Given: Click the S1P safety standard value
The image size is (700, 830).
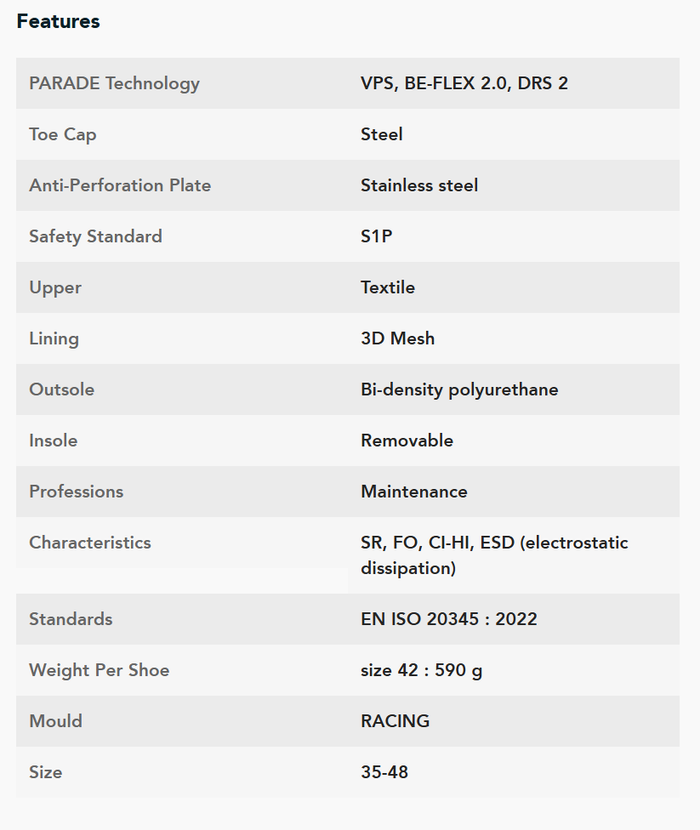Looking at the screenshot, I should tap(376, 236).
